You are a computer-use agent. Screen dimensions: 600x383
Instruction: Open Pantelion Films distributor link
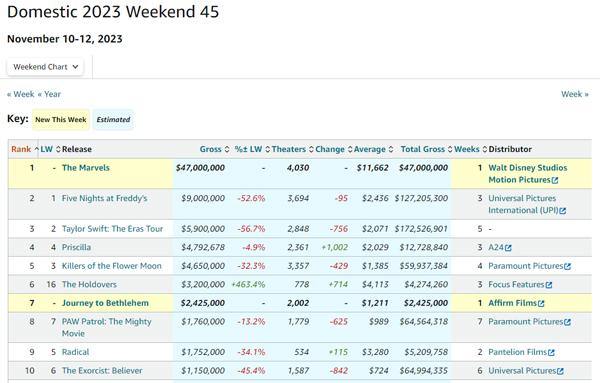517,352
